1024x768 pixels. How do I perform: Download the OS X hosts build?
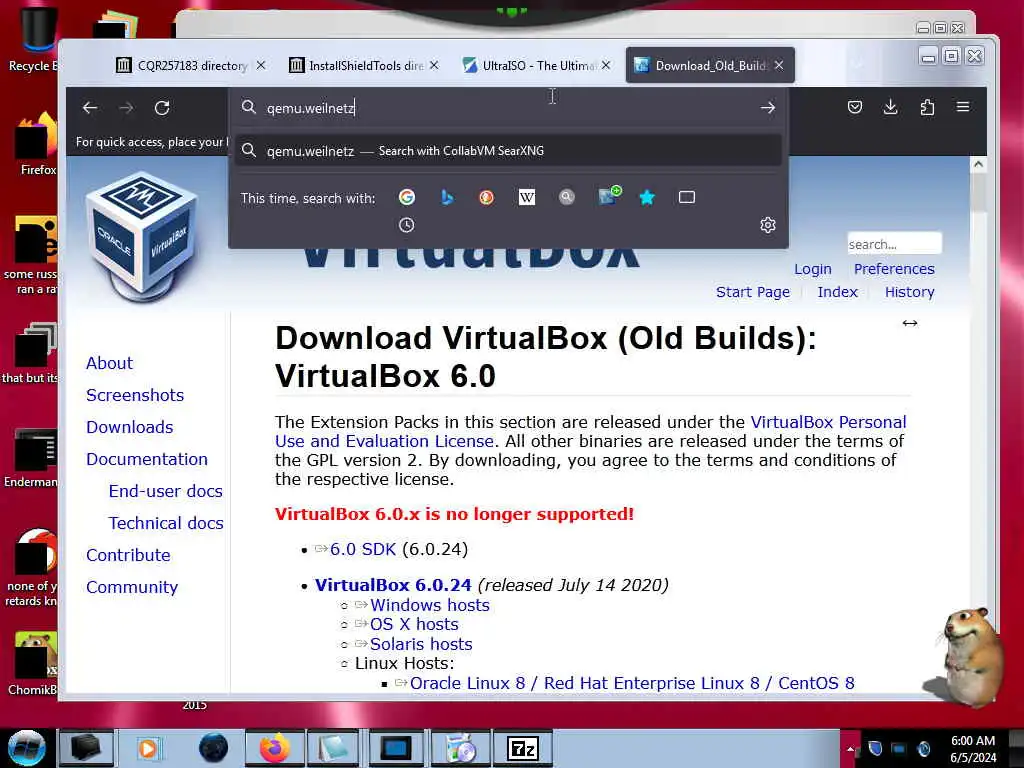click(x=413, y=624)
